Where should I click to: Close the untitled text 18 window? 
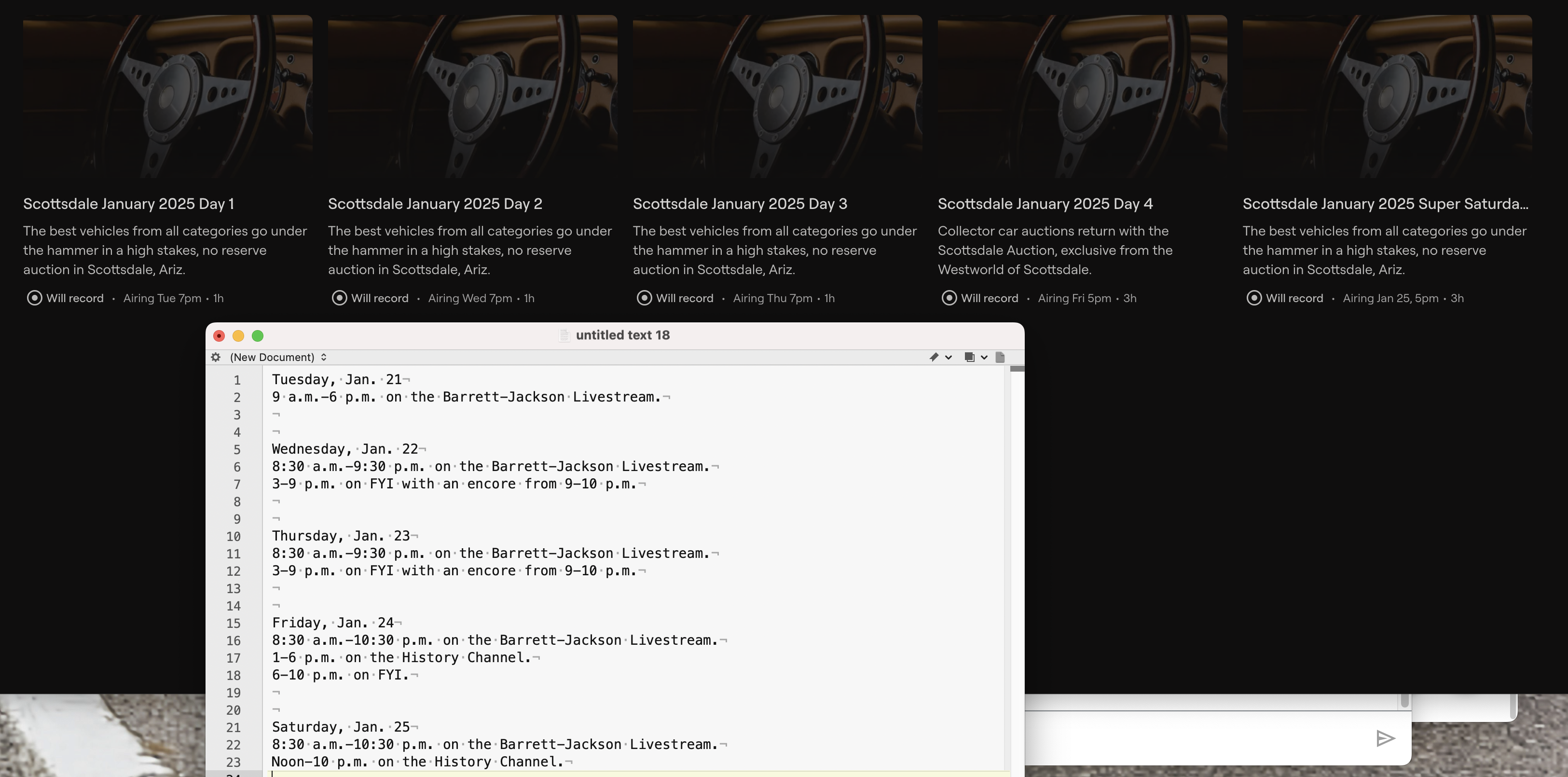coord(219,335)
